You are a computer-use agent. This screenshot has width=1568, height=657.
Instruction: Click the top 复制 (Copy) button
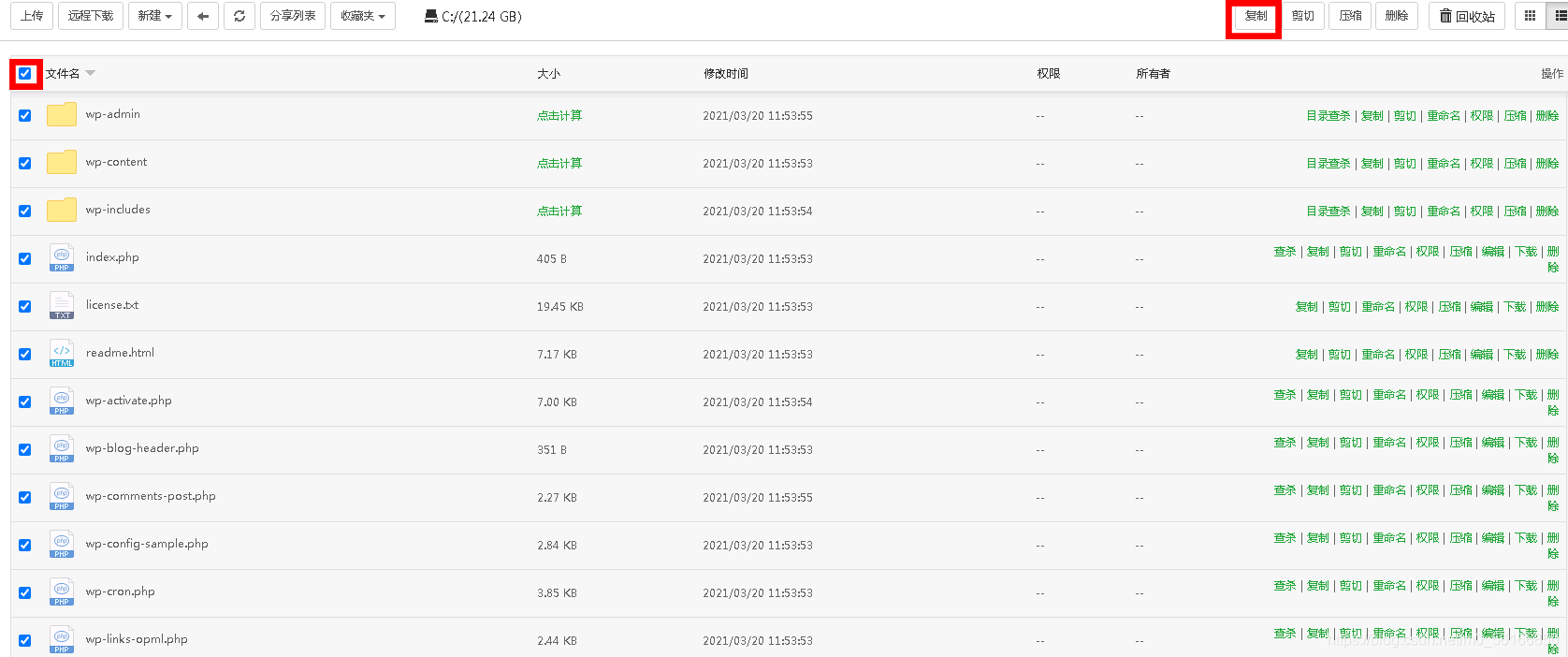(1256, 16)
